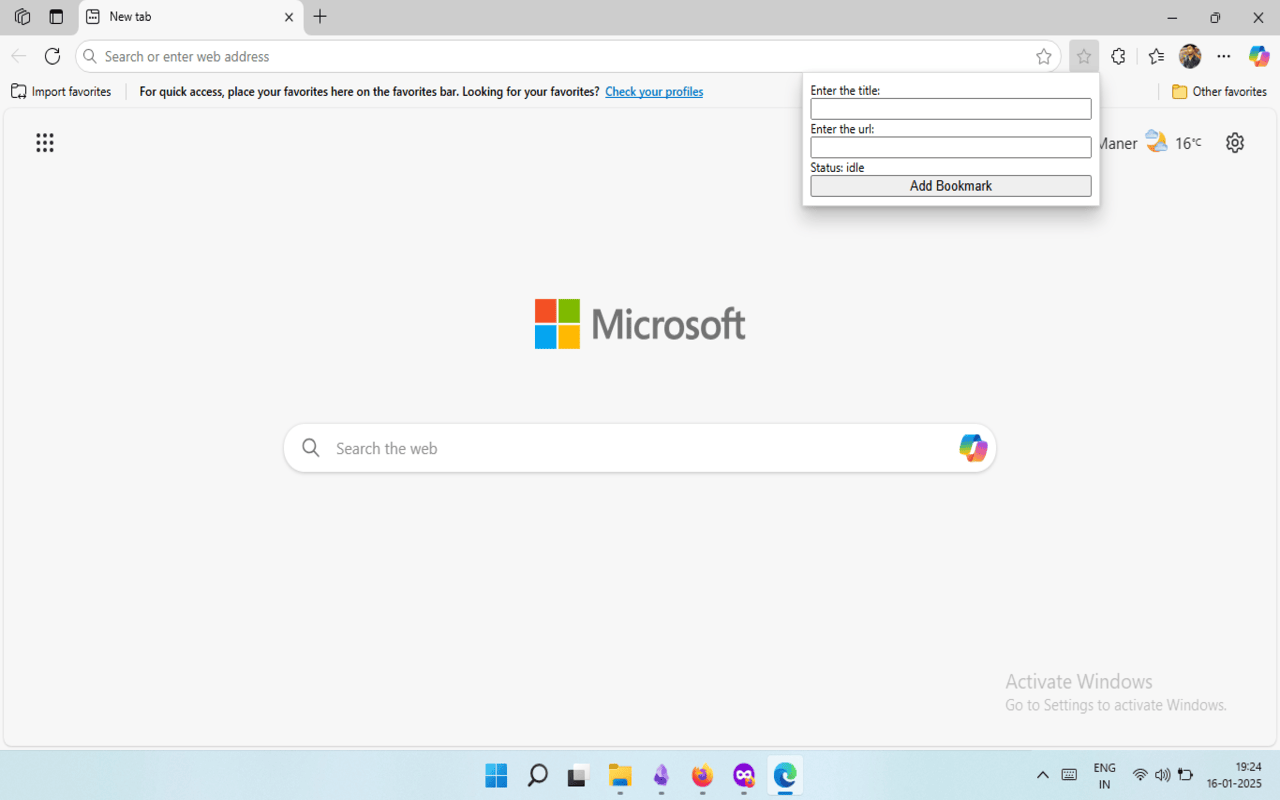Viewport: 1280px width, 800px height.
Task: Open Task View on the taskbar
Action: 578,775
